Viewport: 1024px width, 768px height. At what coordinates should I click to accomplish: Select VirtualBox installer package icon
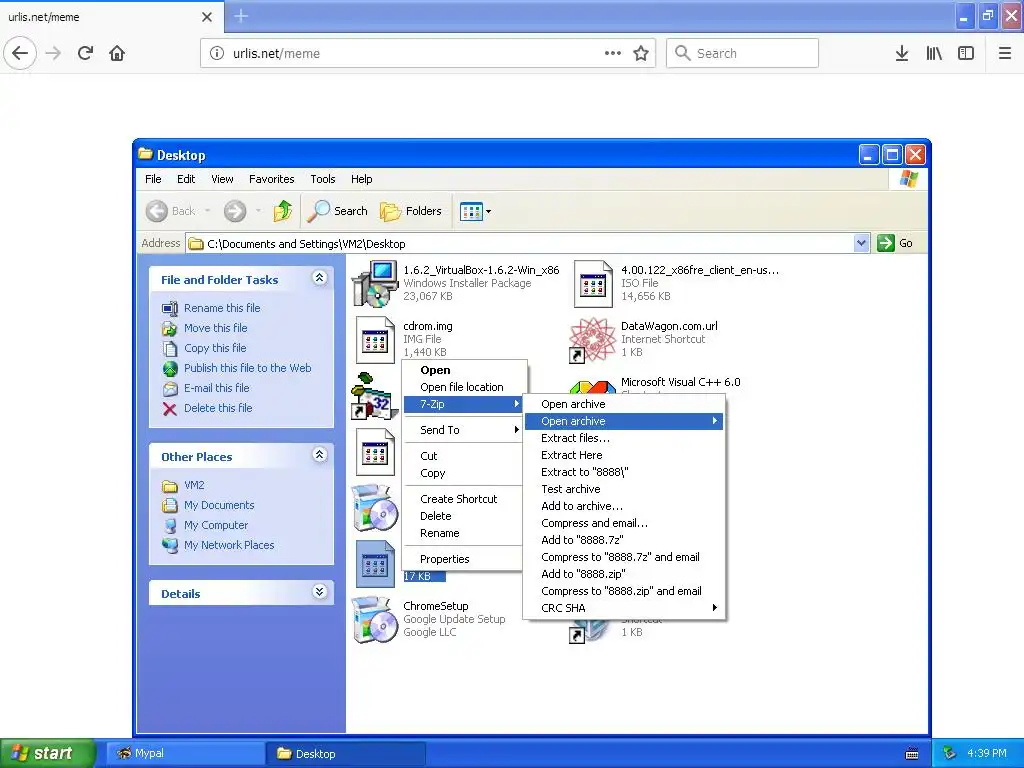tap(375, 283)
